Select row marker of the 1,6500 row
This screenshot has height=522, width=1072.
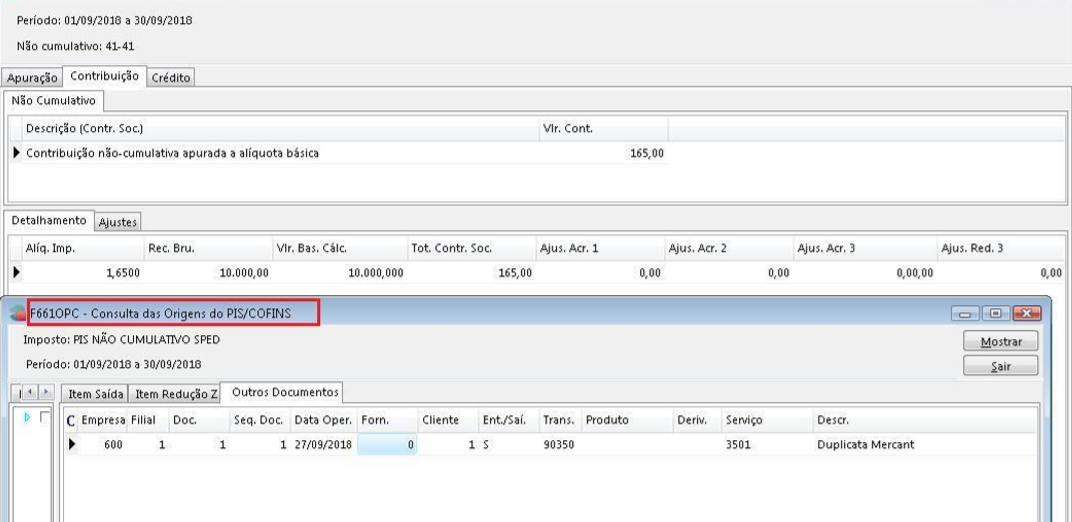[16, 273]
